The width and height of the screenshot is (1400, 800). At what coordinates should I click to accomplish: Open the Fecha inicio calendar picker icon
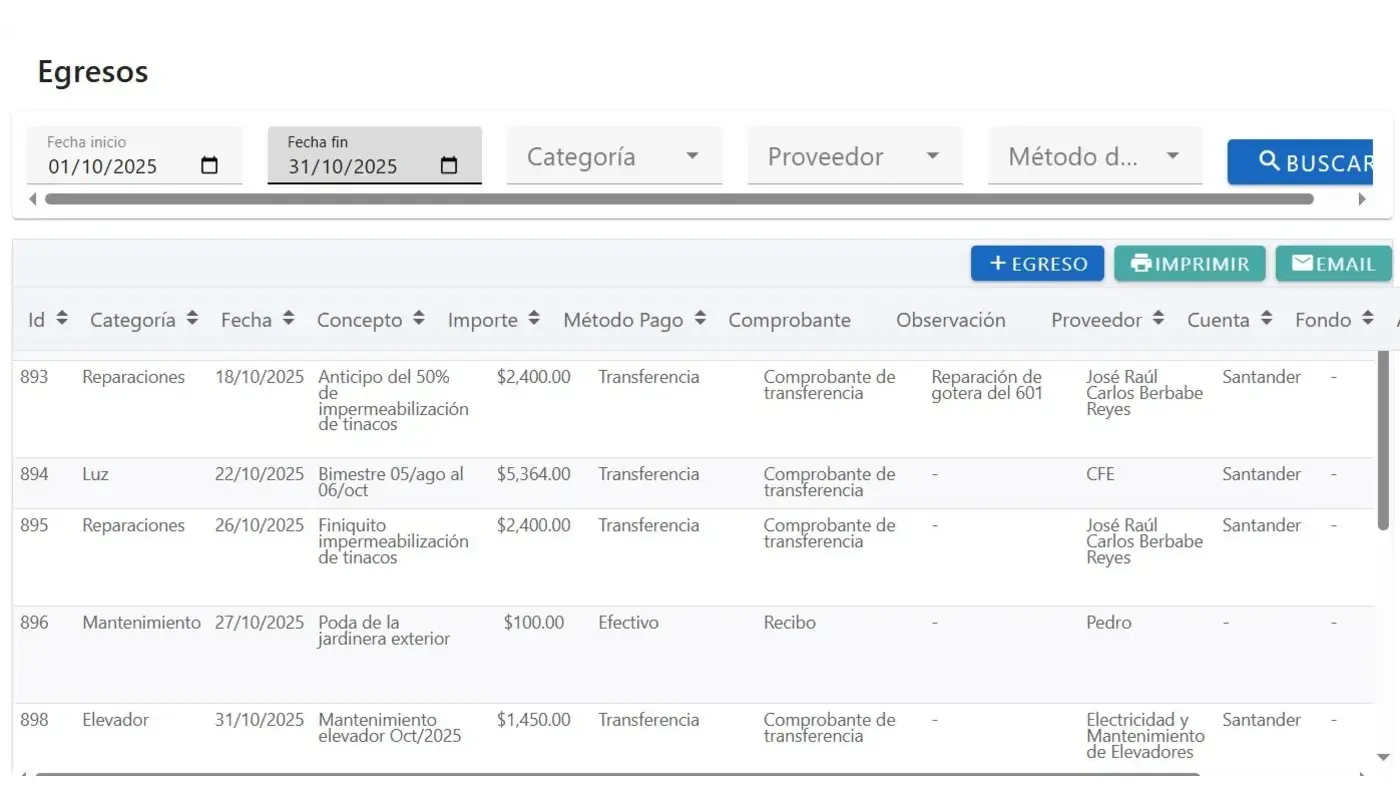point(209,166)
